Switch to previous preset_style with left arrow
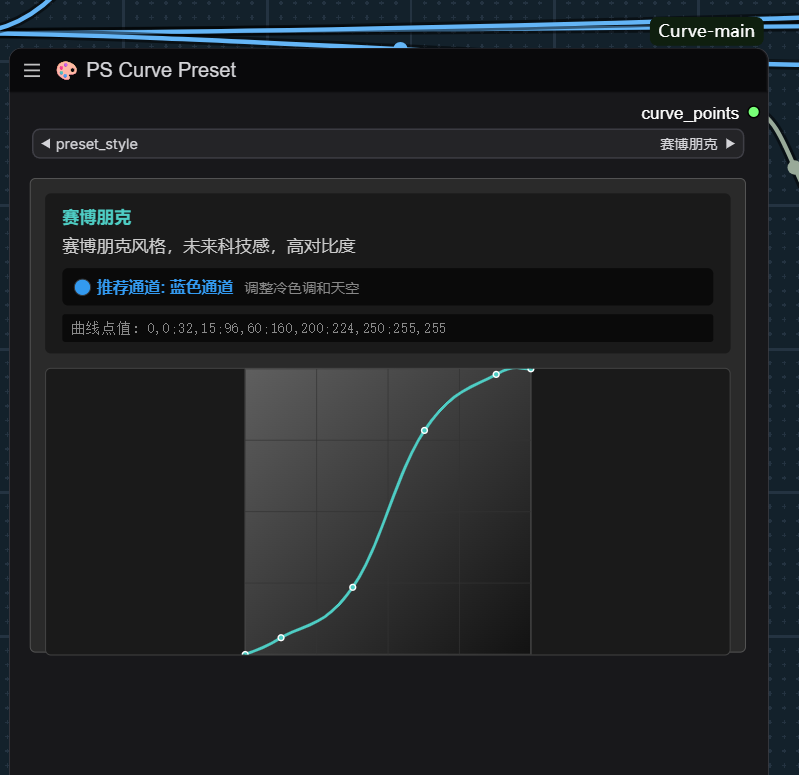Image resolution: width=799 pixels, height=775 pixels. 45,144
